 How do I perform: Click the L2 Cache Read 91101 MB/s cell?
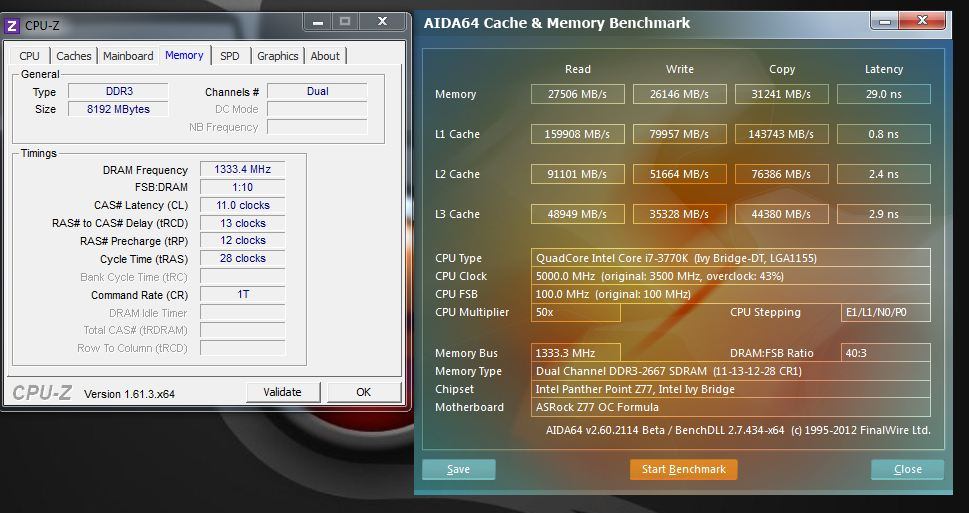pos(578,174)
